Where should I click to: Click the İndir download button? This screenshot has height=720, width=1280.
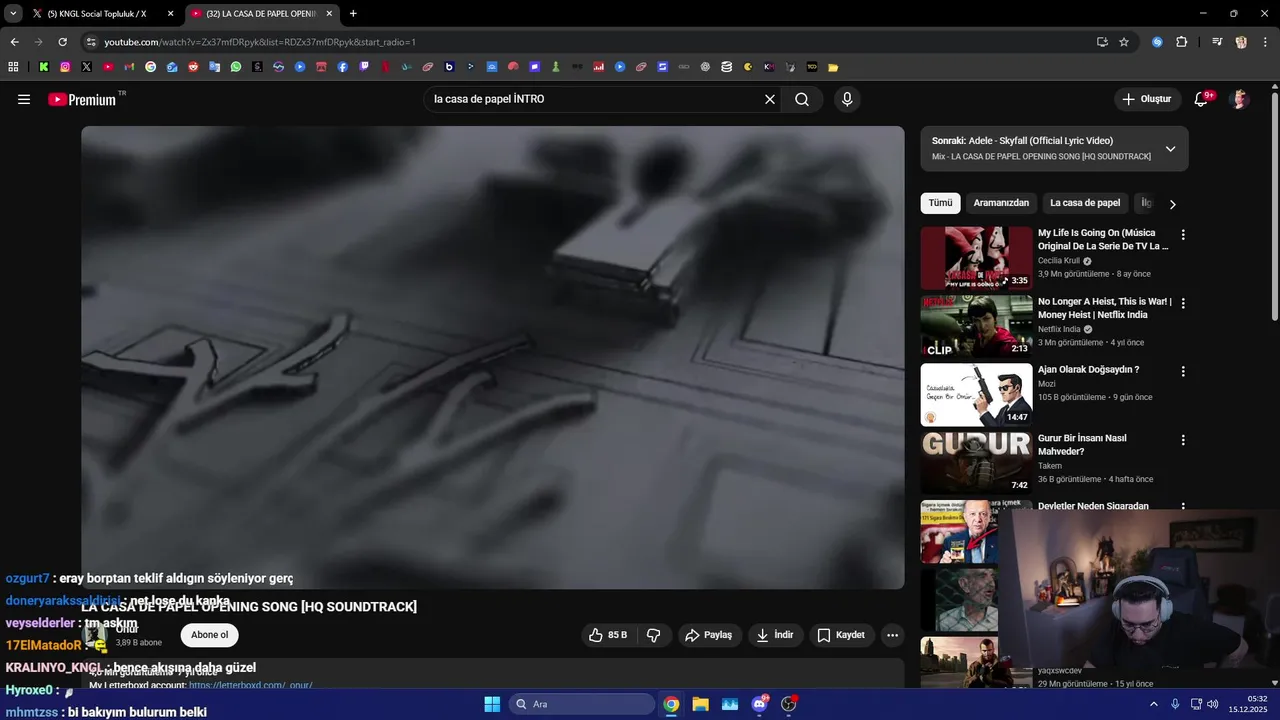pos(775,635)
